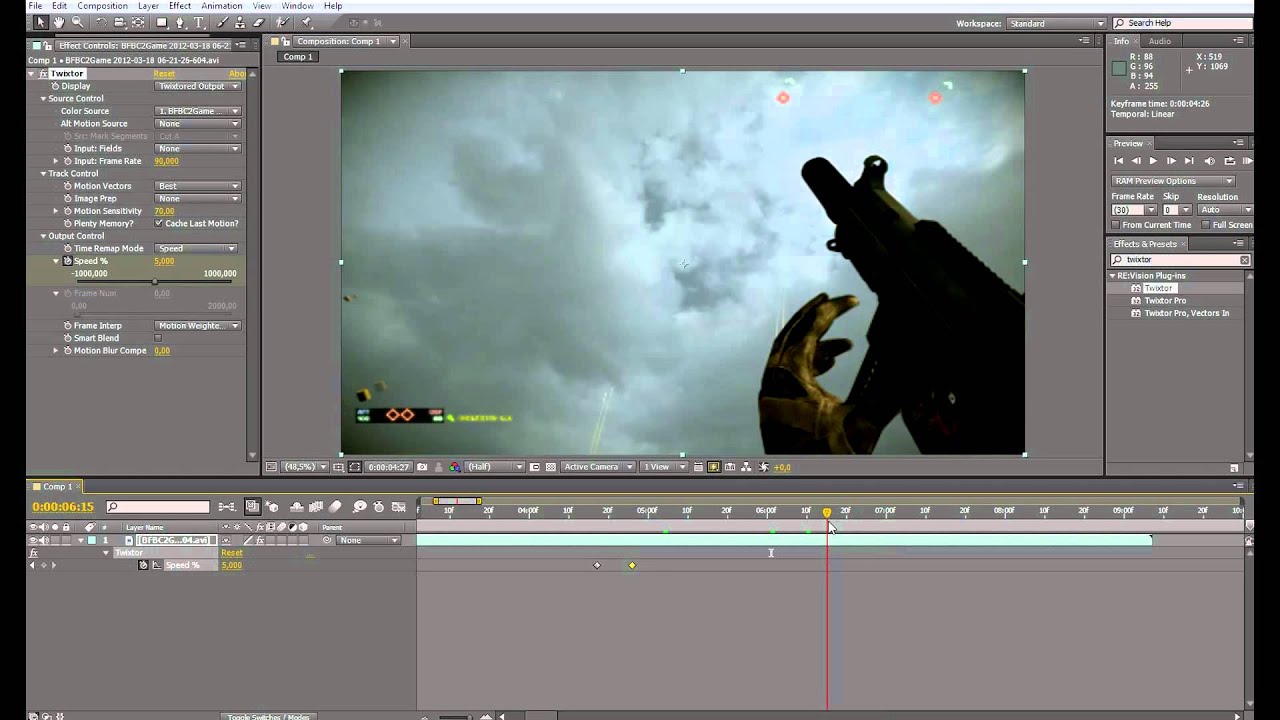Switch to the Audio panel tab
This screenshot has width=1280, height=720.
pyautogui.click(x=1160, y=41)
